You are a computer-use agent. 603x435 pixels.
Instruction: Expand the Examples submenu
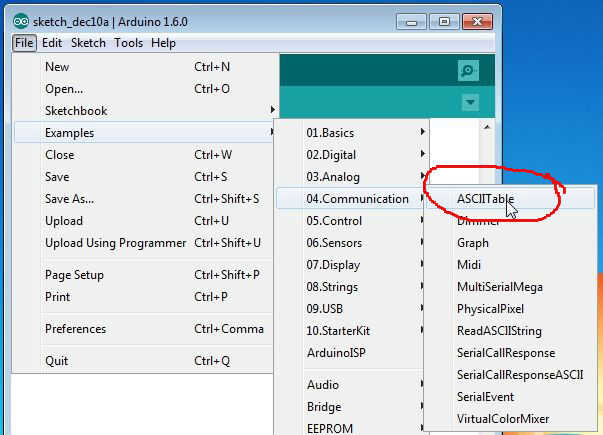tap(143, 133)
